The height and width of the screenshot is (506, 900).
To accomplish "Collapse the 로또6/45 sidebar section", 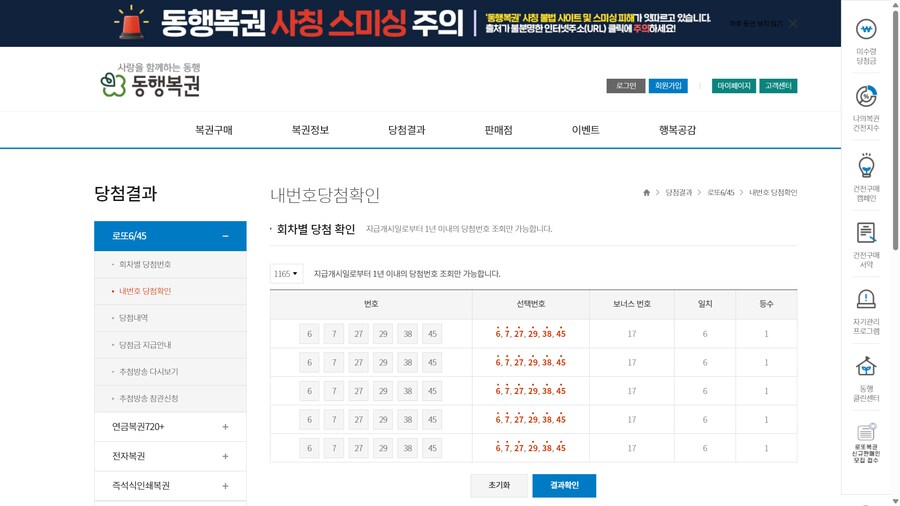I will (225, 236).
